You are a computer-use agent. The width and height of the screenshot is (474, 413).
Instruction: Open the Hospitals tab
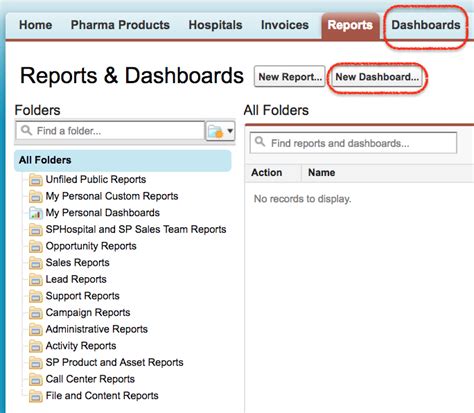coord(215,25)
